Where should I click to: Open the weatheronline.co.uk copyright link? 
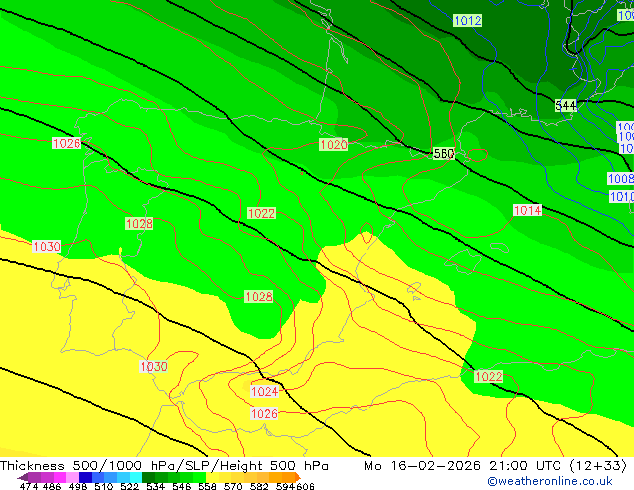(x=549, y=481)
